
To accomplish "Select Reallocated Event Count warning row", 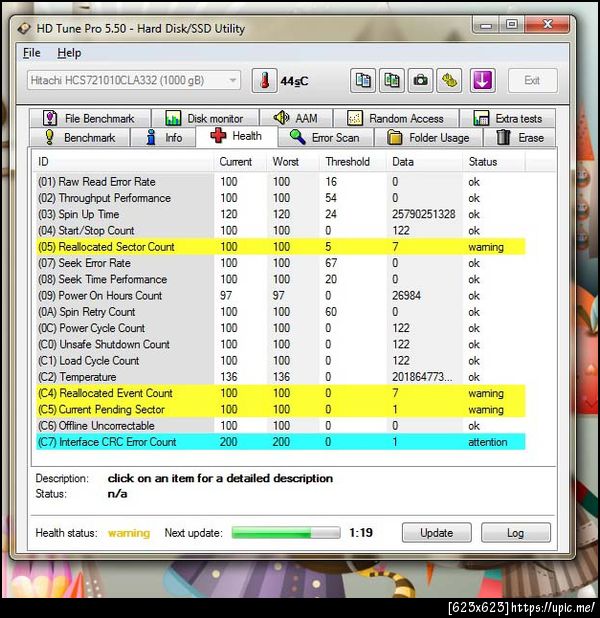I will [x=281, y=393].
